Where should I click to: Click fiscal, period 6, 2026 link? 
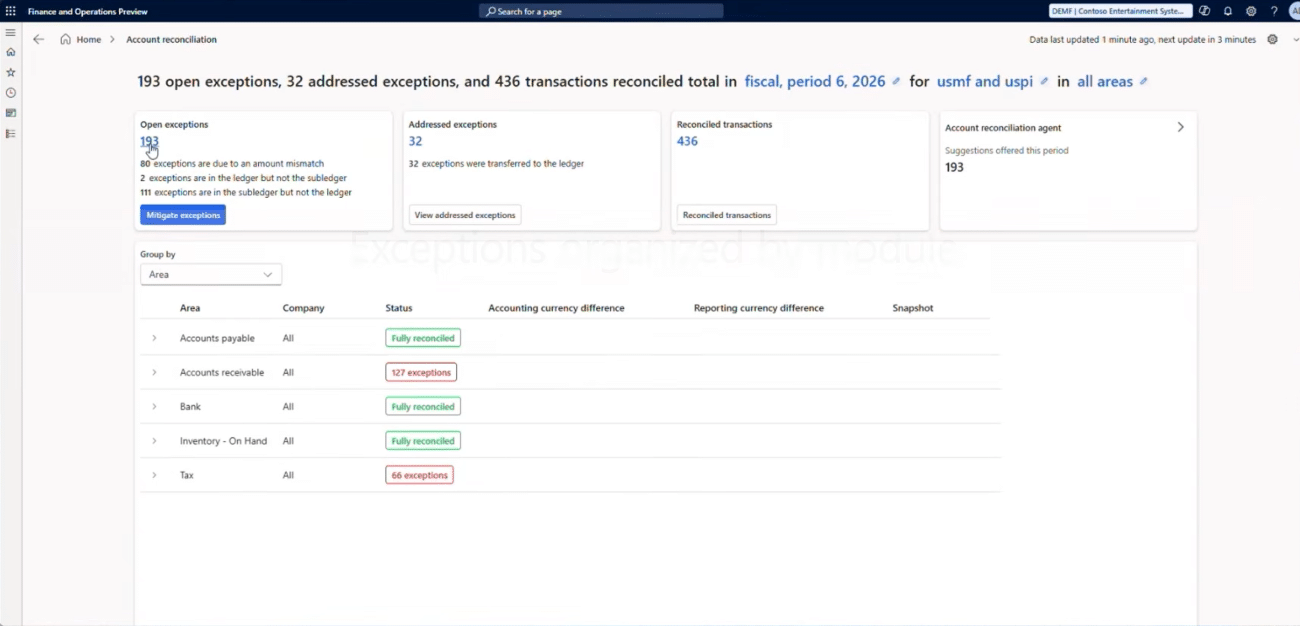815,81
